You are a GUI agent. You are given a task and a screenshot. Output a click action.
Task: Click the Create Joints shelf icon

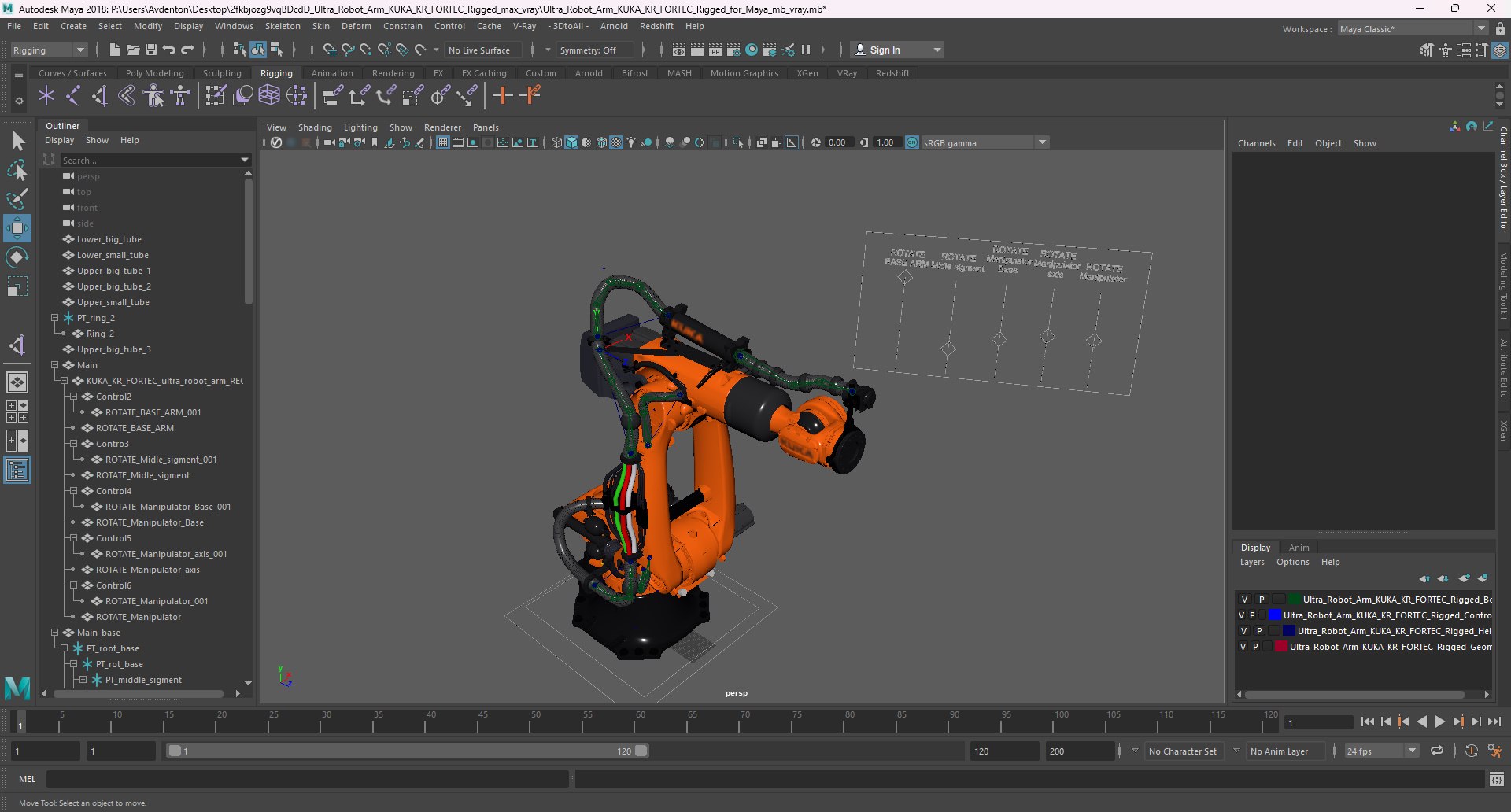click(73, 96)
